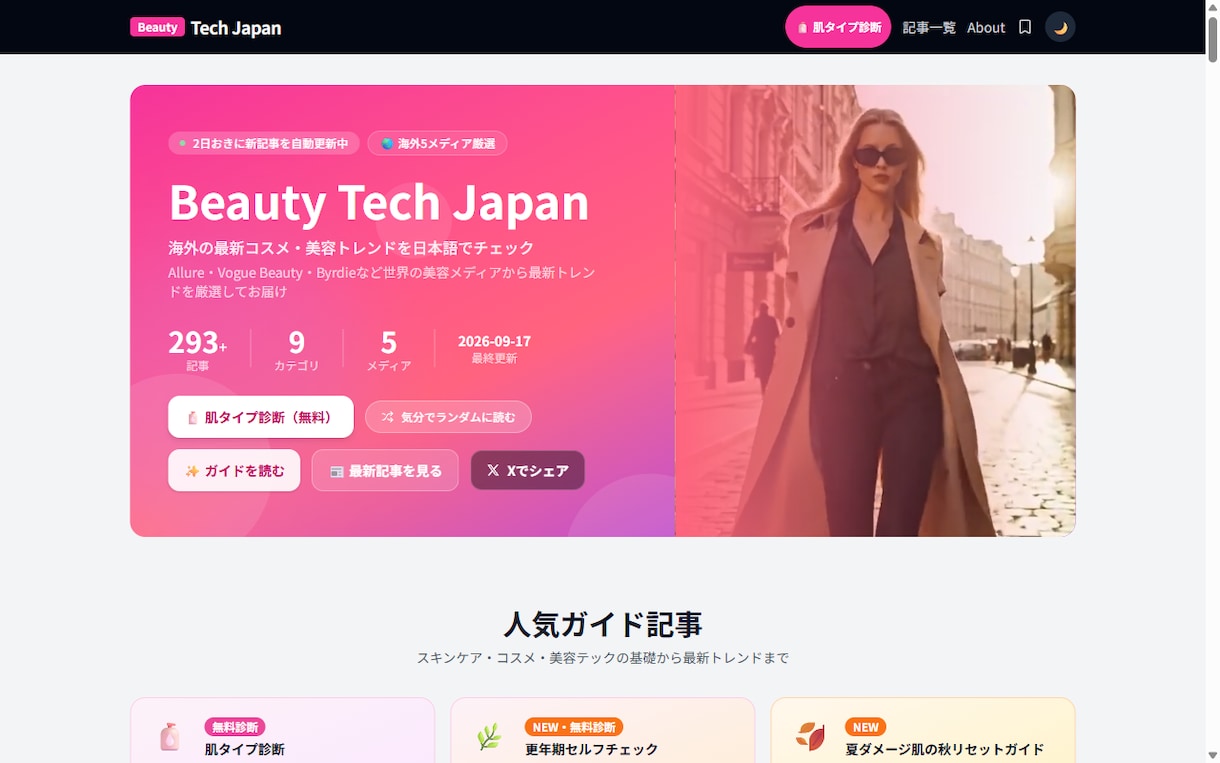Click the 肌タイプ診断（無料） hero button

261,417
